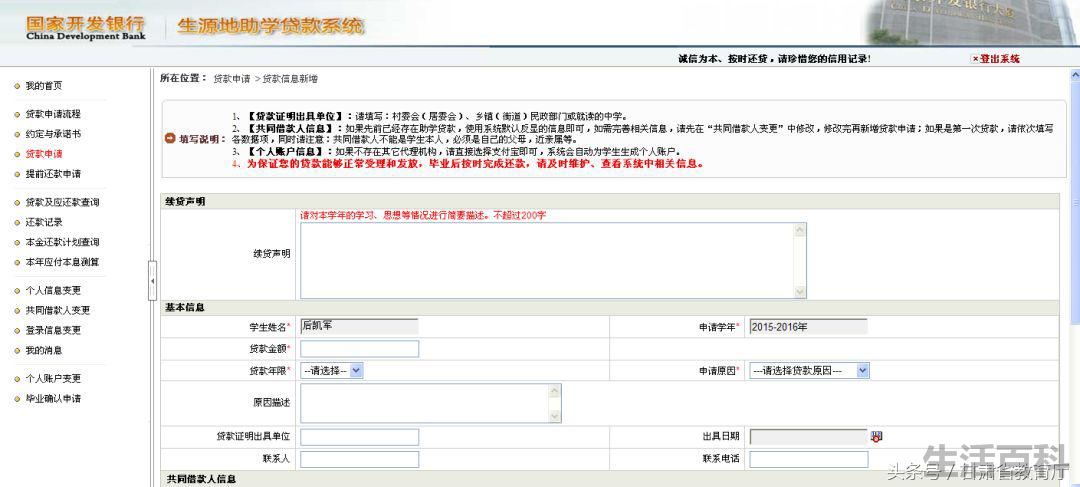Click the 续贷声明 text area
Viewport: 1080px width, 487px height.
[x=553, y=260]
